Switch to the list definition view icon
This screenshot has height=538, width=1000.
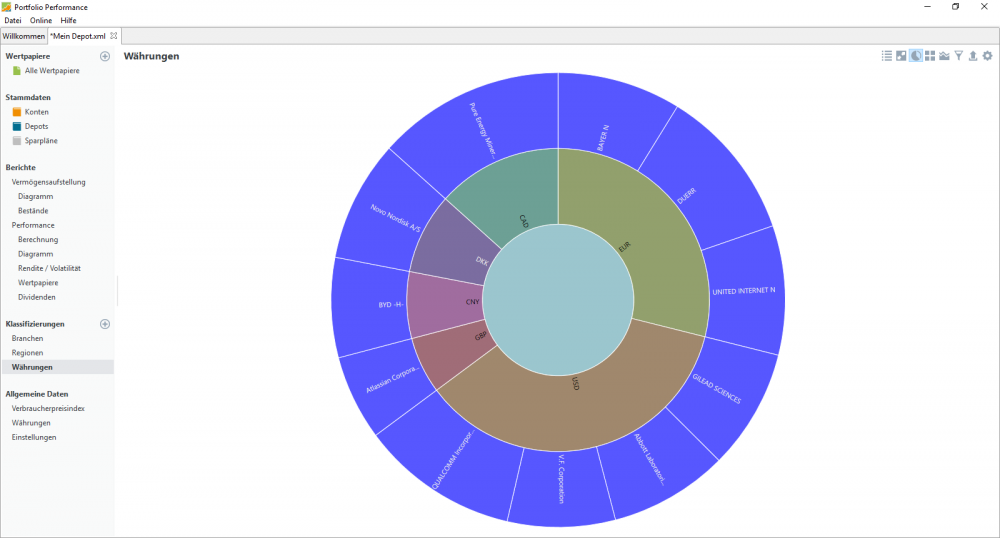click(886, 56)
